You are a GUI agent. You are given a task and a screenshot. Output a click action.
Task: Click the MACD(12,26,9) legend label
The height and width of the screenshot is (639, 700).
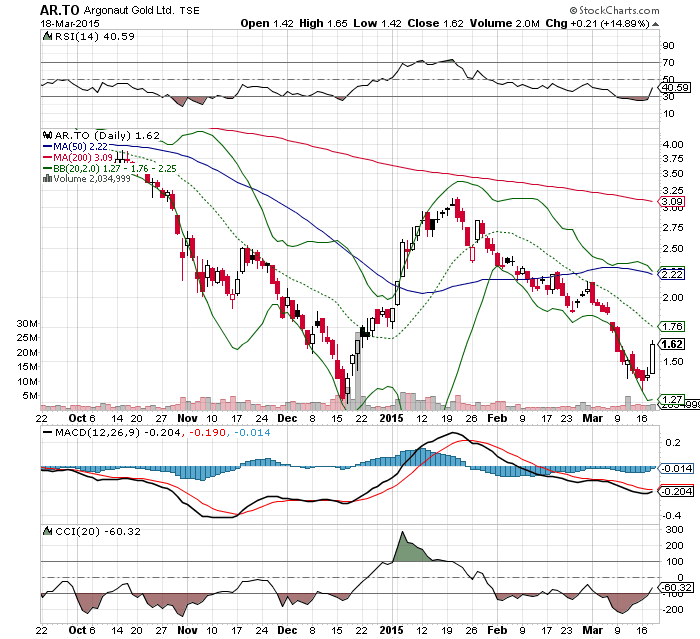click(96, 433)
